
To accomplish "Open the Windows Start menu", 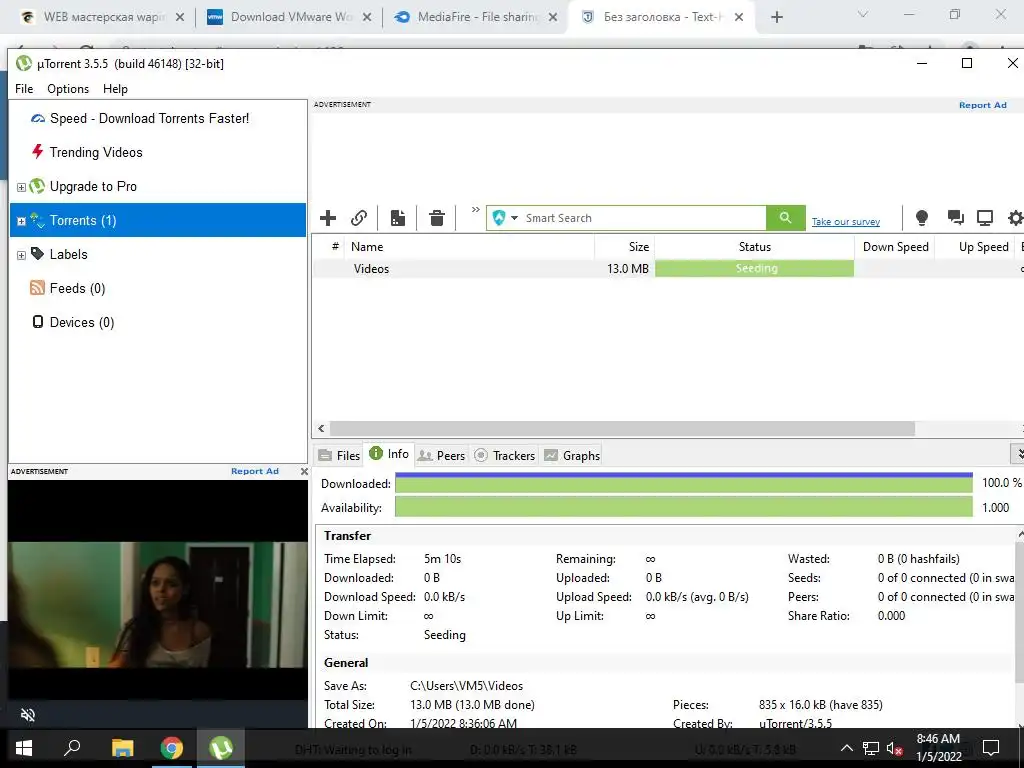I will (x=24, y=748).
